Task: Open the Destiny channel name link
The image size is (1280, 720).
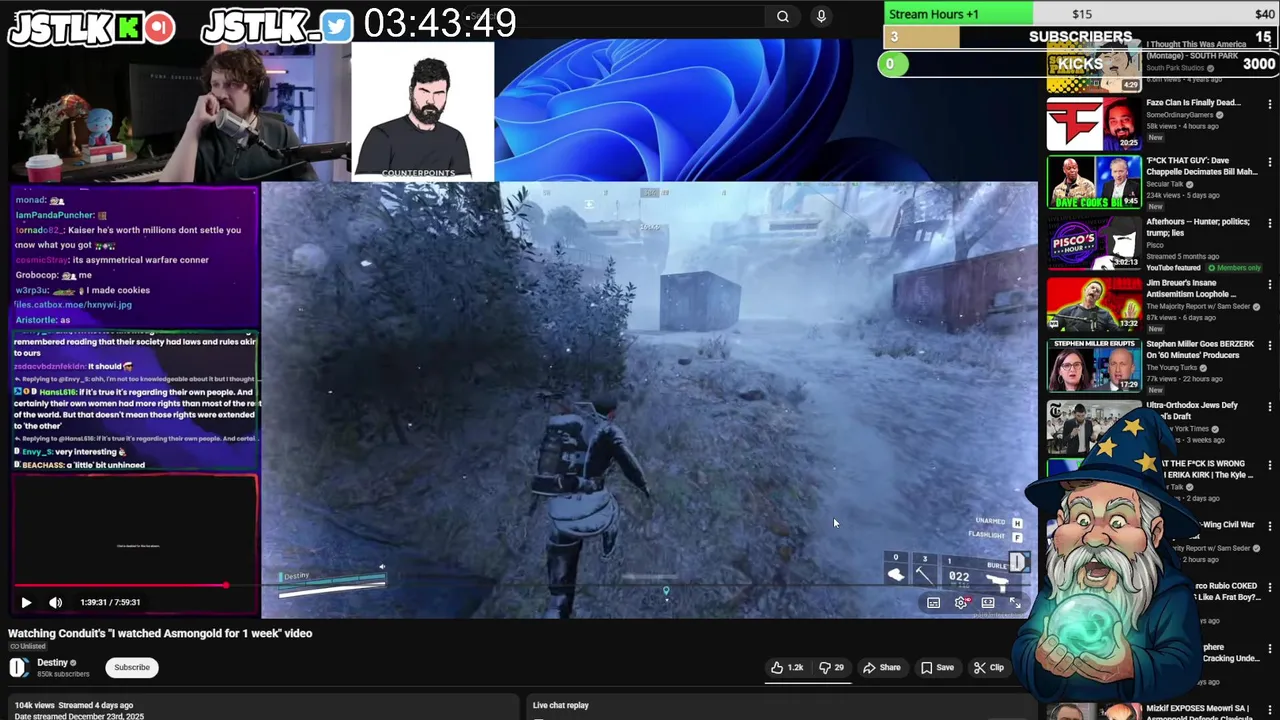Action: tap(52, 662)
